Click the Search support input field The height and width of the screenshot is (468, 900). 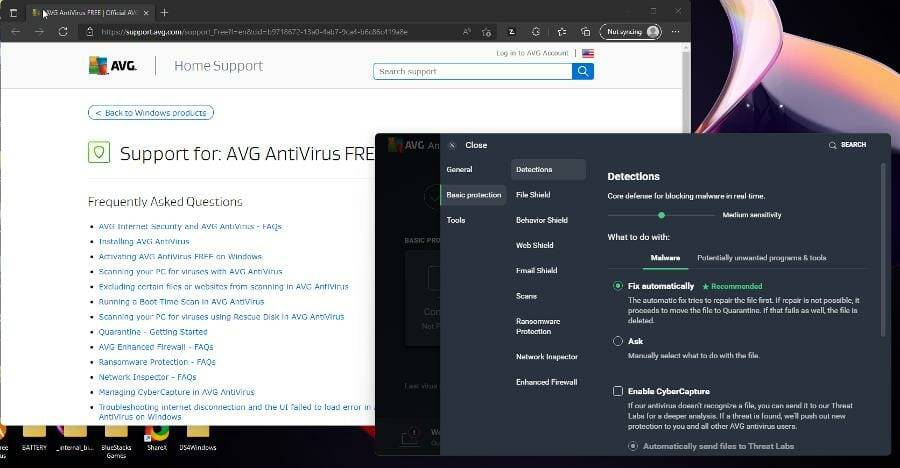(x=472, y=71)
